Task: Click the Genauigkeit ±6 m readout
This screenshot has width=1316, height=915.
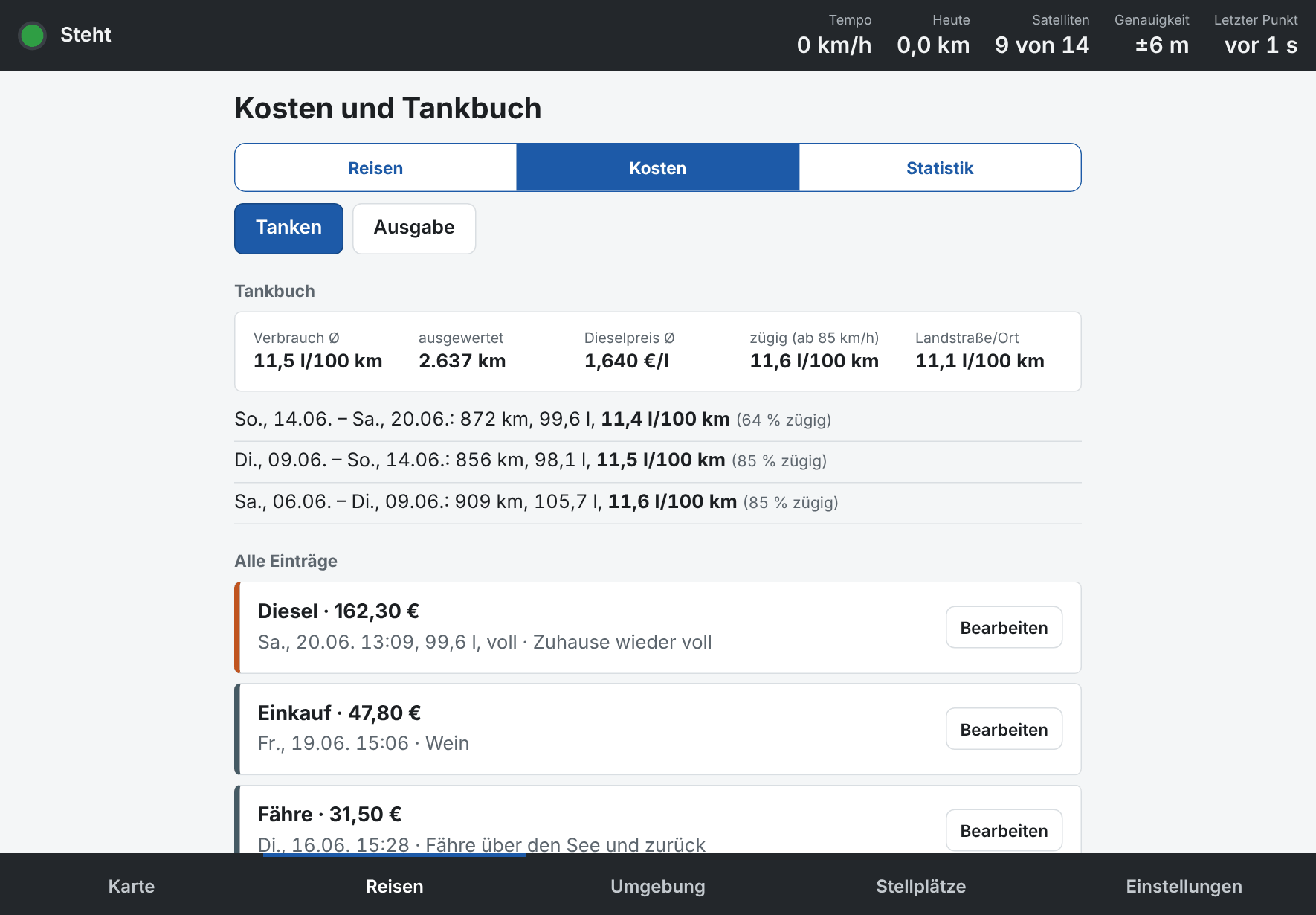Action: click(1152, 36)
